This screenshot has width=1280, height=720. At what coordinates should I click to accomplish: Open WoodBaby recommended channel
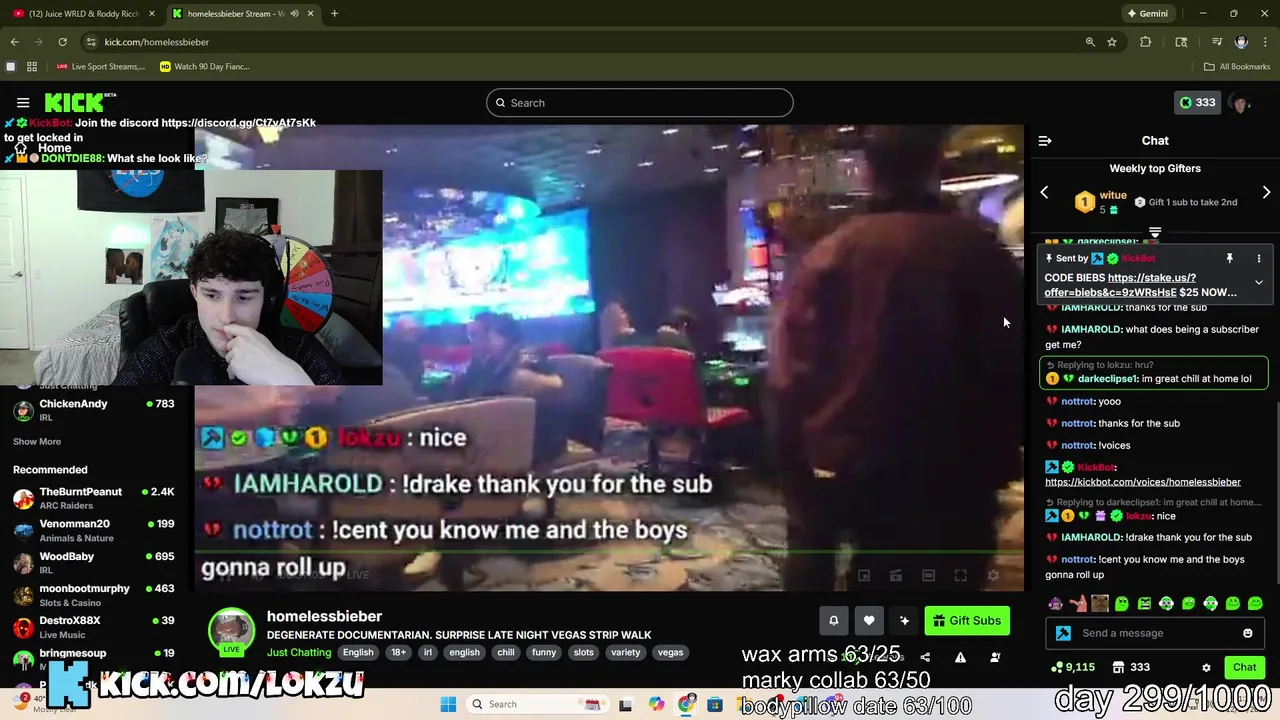tap(94, 562)
